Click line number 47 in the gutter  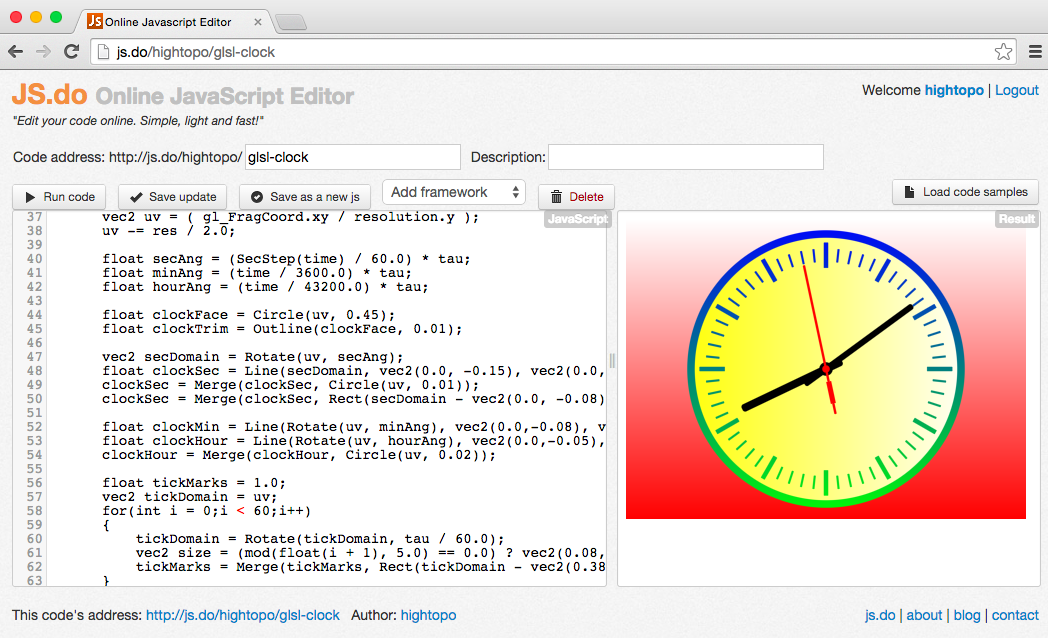point(34,357)
